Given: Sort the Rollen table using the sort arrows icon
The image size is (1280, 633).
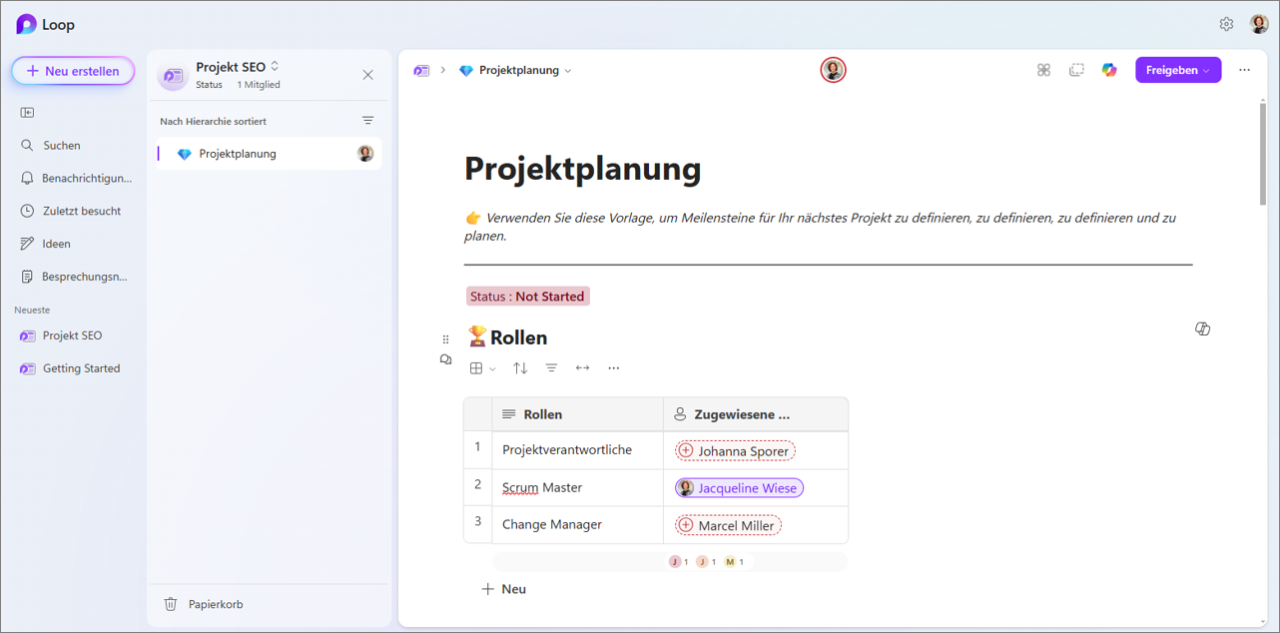Looking at the screenshot, I should 519,368.
